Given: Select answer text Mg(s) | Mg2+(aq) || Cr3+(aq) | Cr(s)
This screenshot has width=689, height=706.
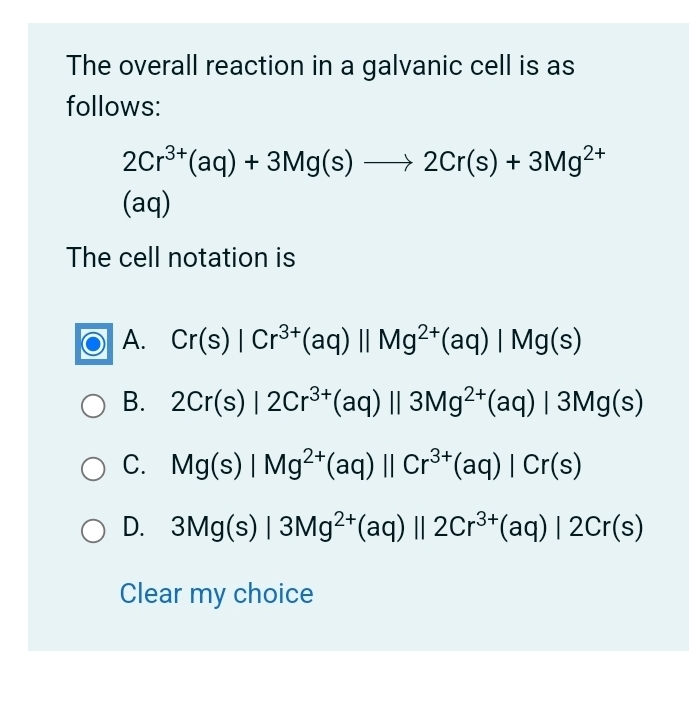Looking at the screenshot, I should (376, 464).
